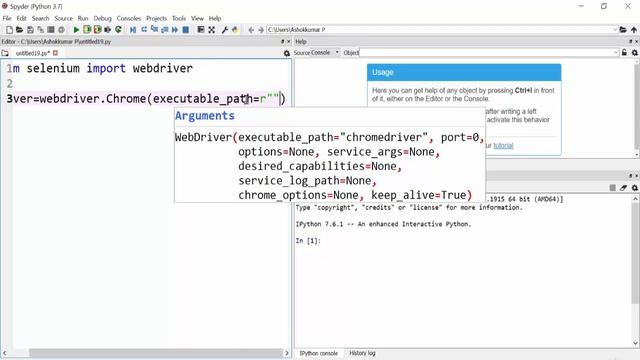Step over the current line debug icon
This screenshot has width=640, height=360.
point(144,30)
